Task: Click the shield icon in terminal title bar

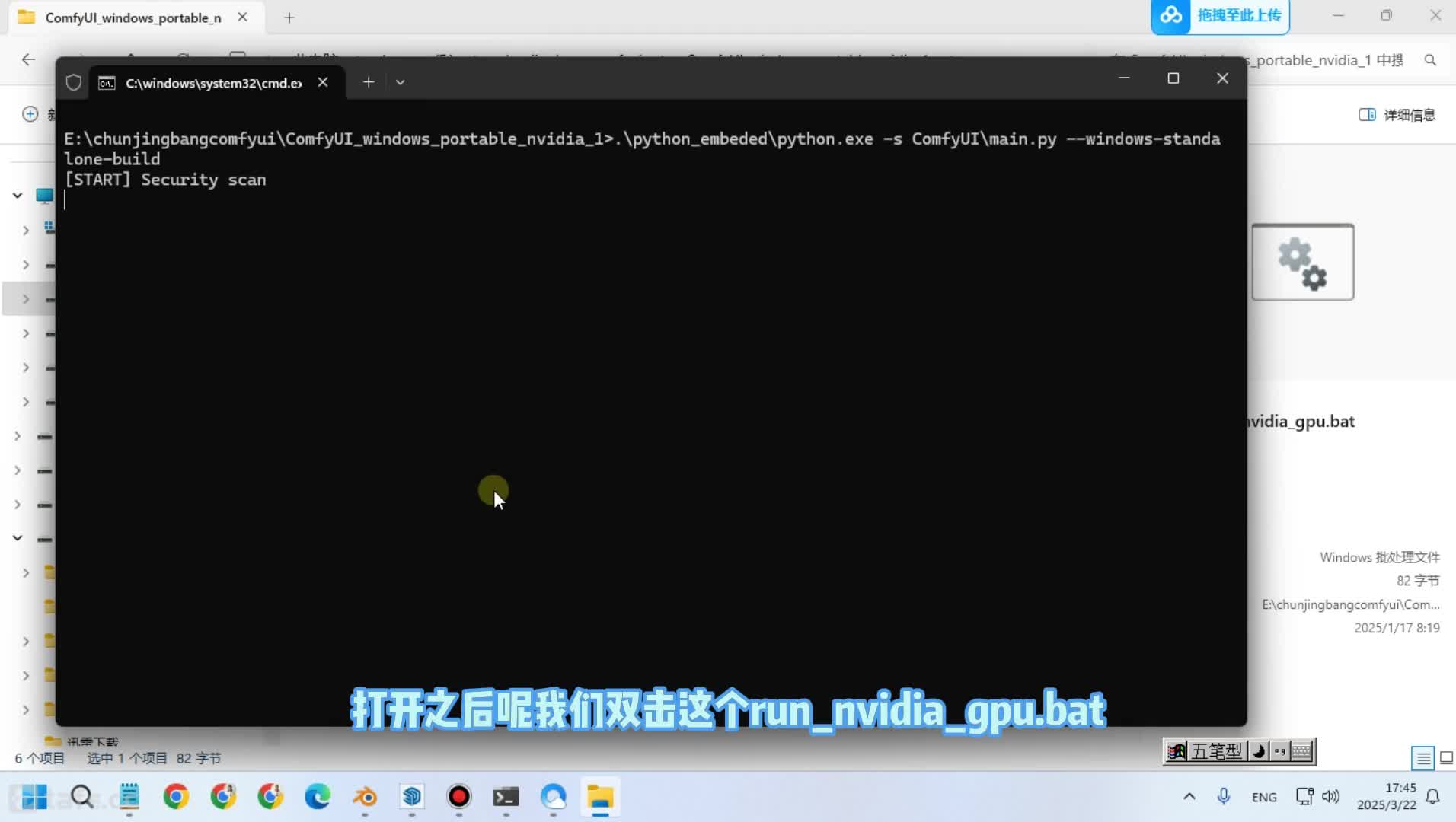Action: 74,82
